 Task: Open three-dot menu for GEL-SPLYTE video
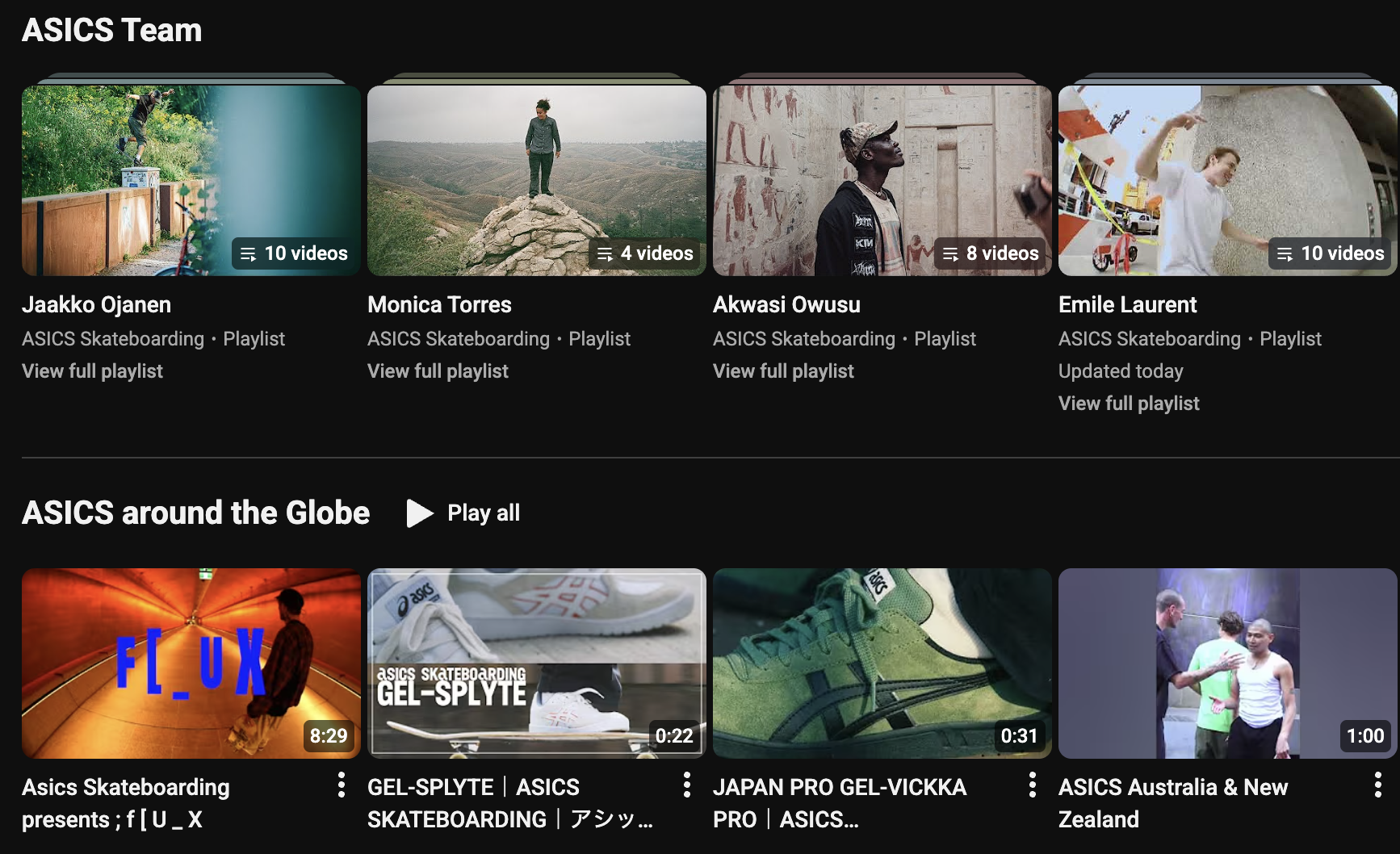tap(687, 785)
